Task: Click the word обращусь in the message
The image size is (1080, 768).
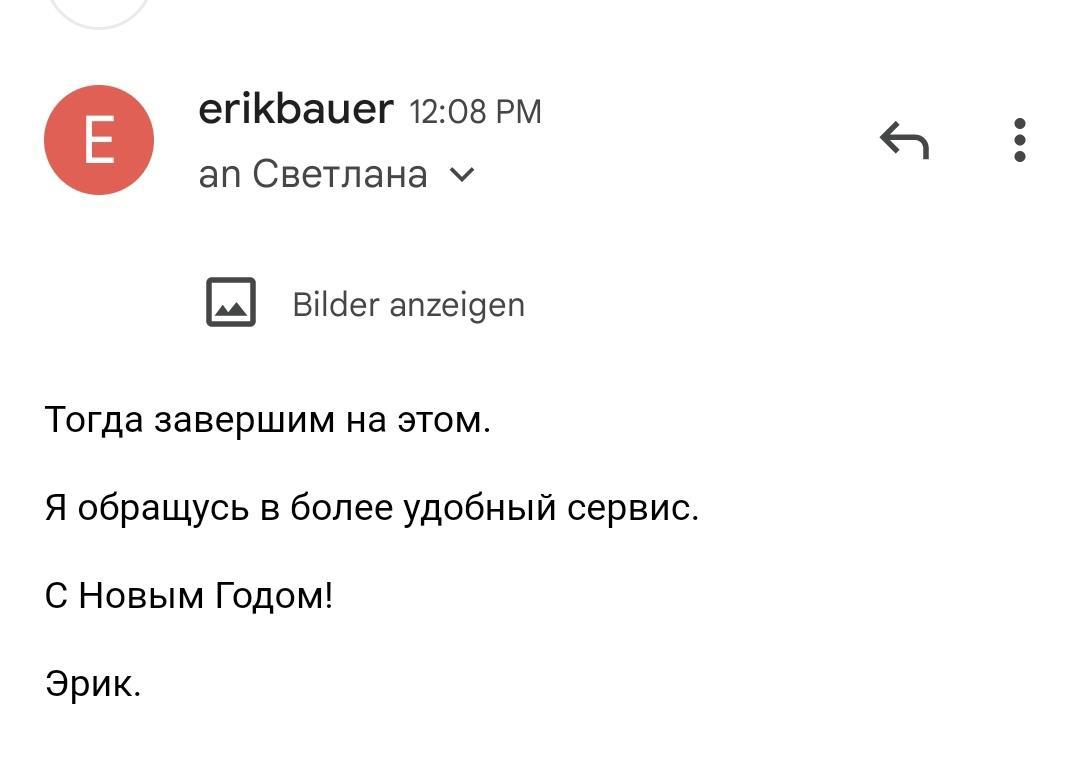Action: (x=163, y=508)
